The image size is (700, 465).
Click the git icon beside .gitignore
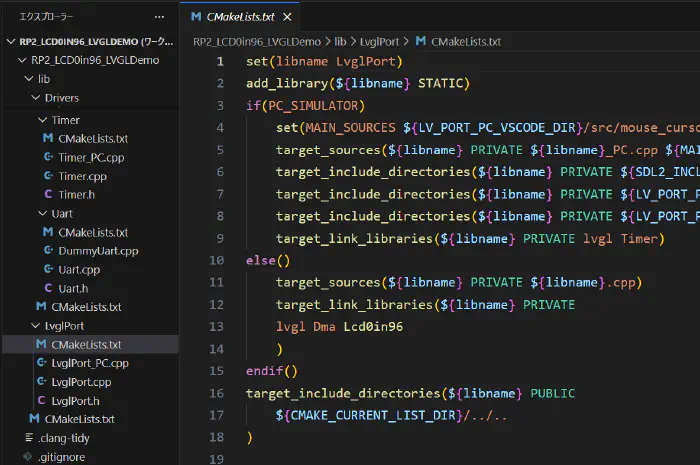28,457
